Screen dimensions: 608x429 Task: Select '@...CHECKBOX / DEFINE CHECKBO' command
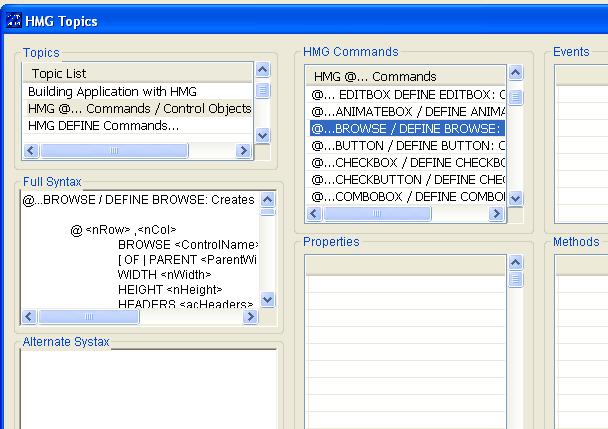pos(407,163)
